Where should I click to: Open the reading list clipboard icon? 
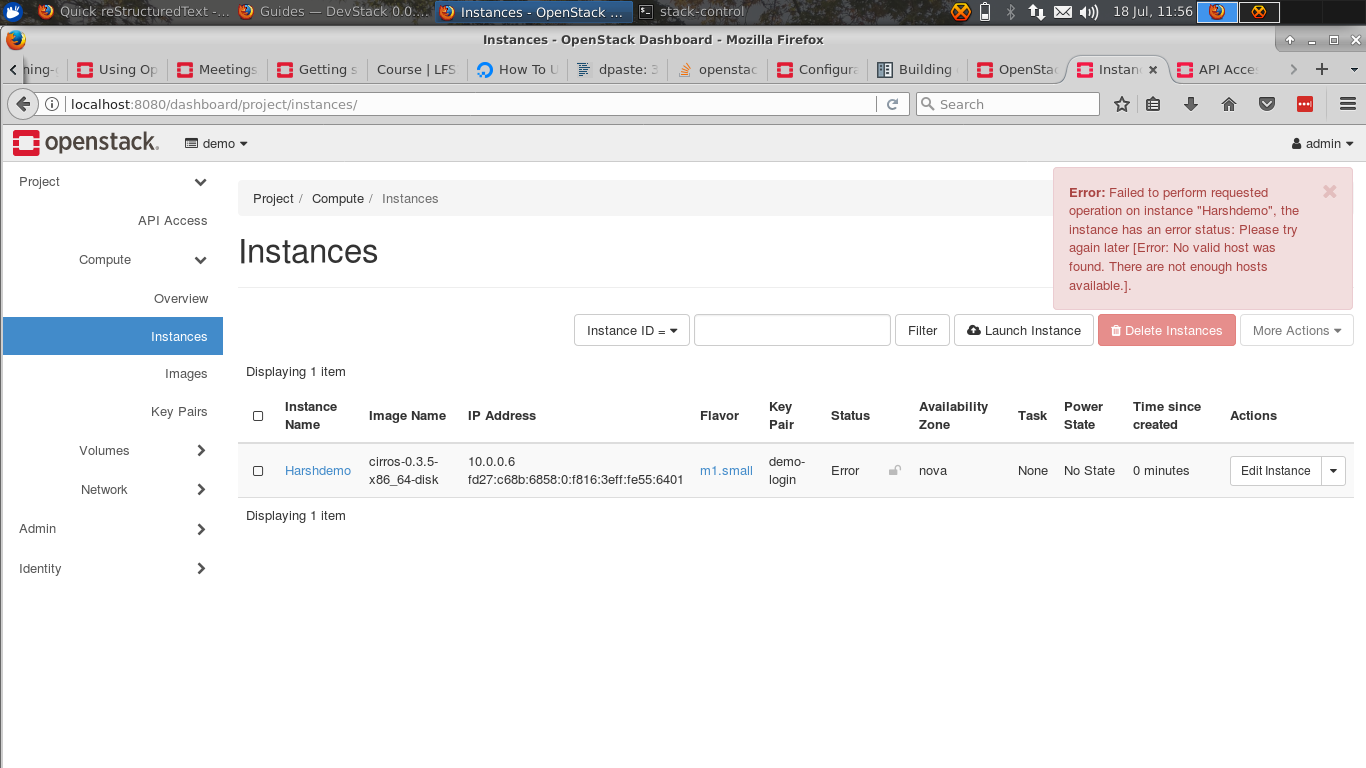(x=1153, y=103)
